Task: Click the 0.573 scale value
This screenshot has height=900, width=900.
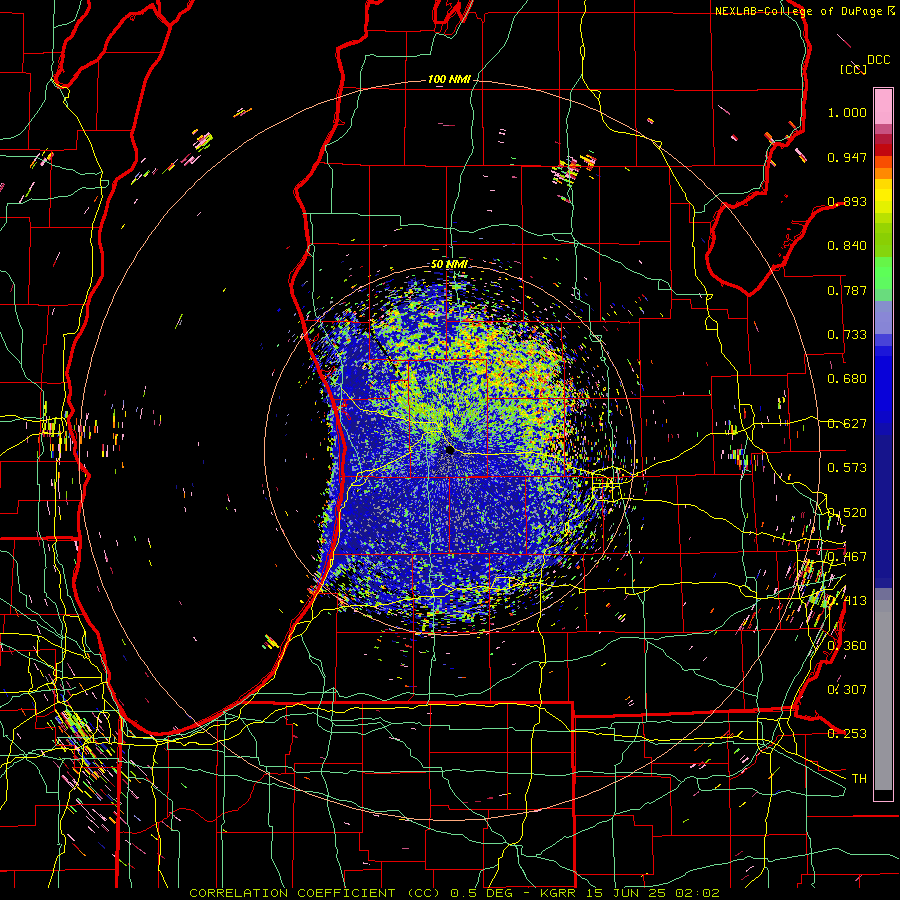Action: [847, 468]
